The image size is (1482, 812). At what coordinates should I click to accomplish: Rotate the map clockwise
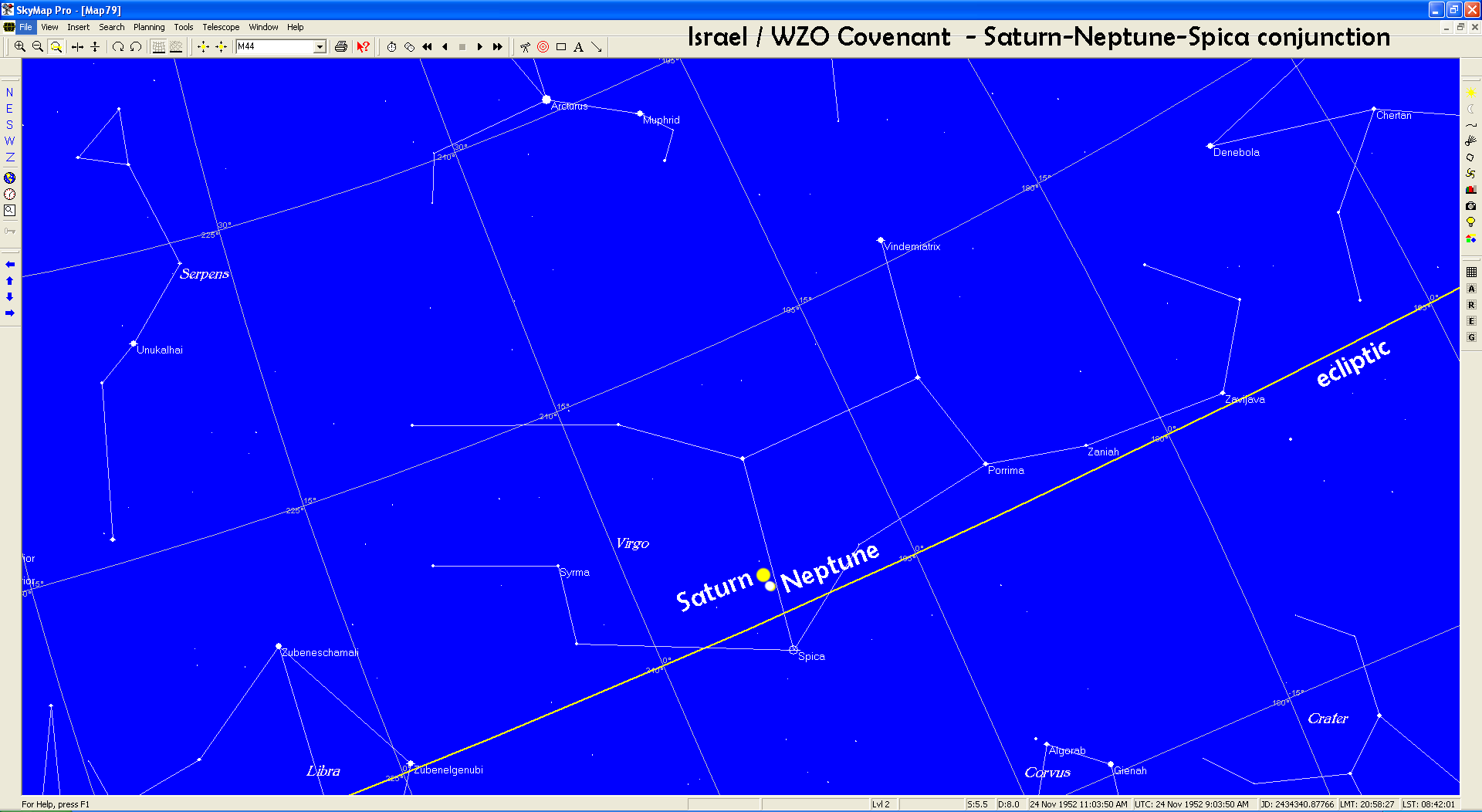point(118,47)
